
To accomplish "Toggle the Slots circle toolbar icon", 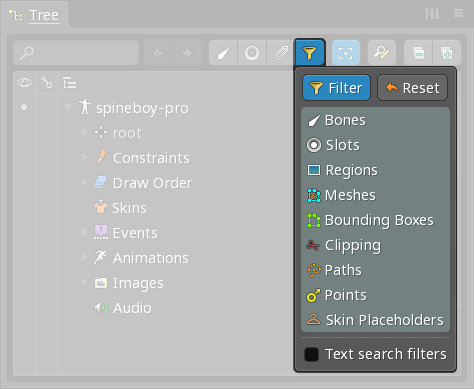I will (252, 53).
